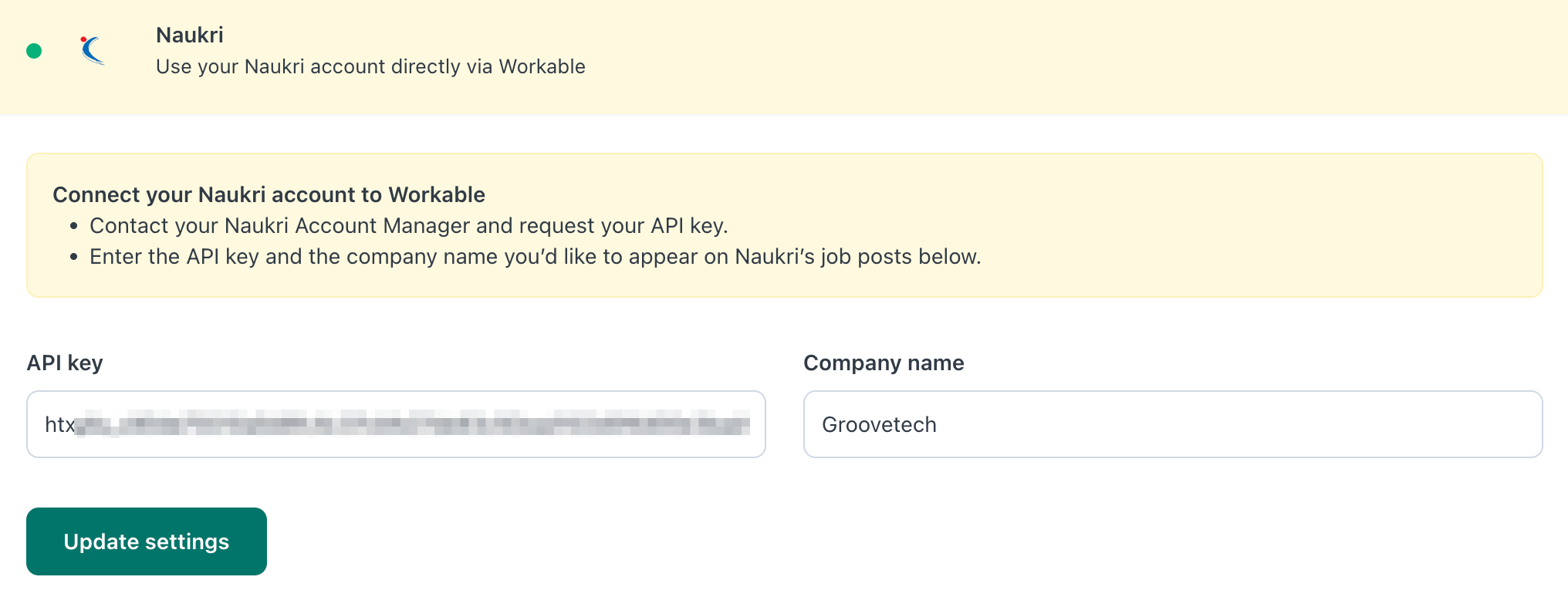Click the 'Contact your Naukri Account Manager' instruction
The image size is (1568, 597).
pos(409,225)
